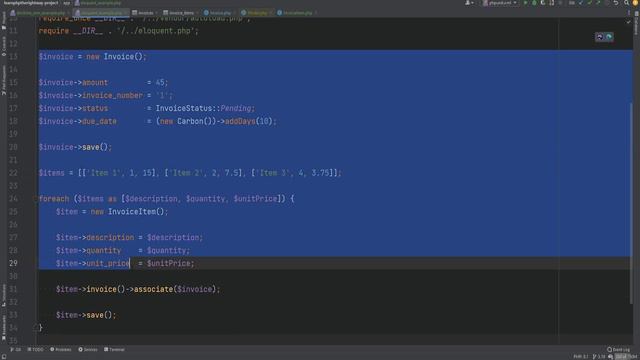
Task: Show hidden tabs via tab overflow icon
Action: click(628, 13)
